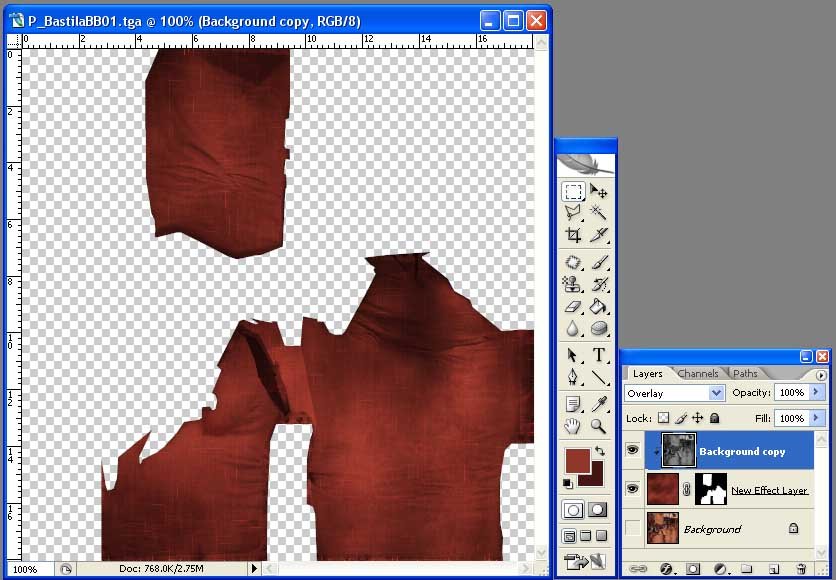Select the Crop tool
Image resolution: width=836 pixels, height=580 pixels.
(x=573, y=235)
